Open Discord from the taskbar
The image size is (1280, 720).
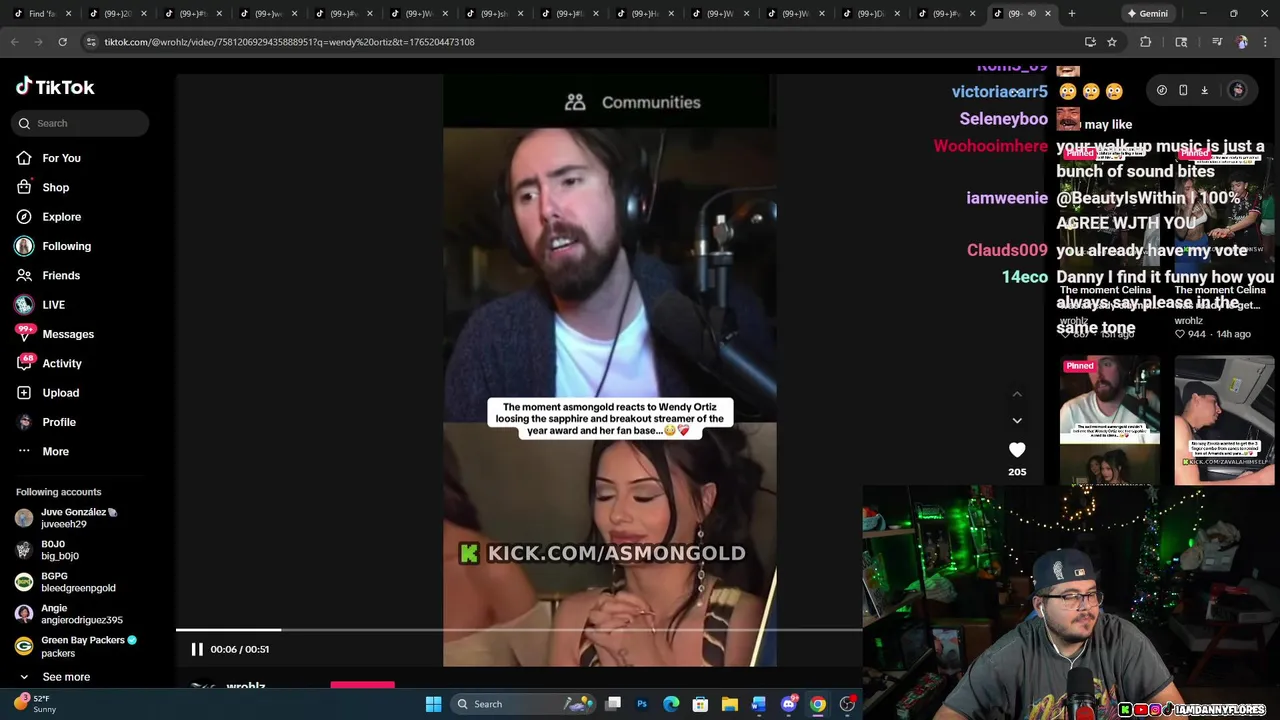coord(788,704)
